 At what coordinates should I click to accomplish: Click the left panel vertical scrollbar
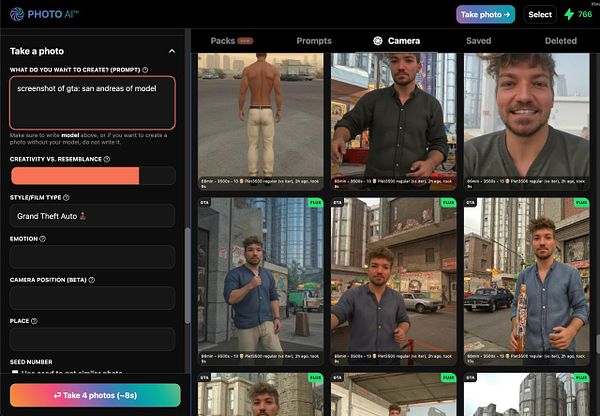(x=188, y=276)
